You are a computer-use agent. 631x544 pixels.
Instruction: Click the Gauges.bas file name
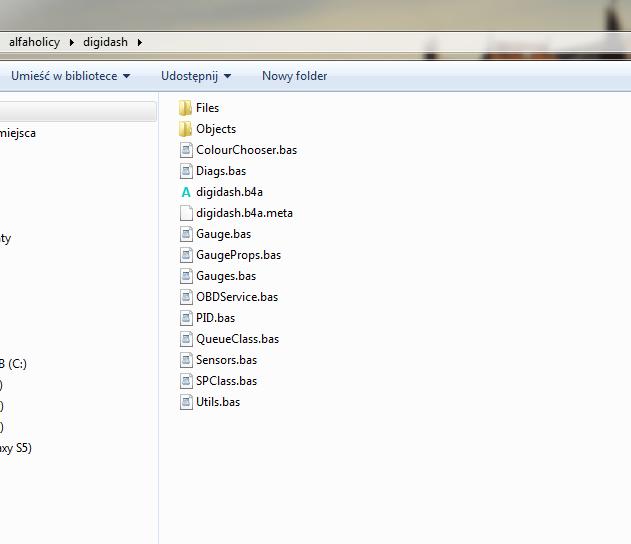(x=226, y=276)
